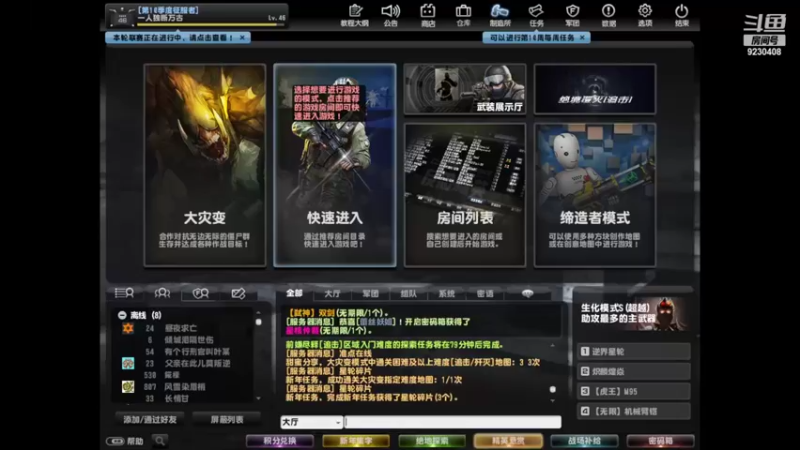Open the memo edit tab icon

coord(238,293)
